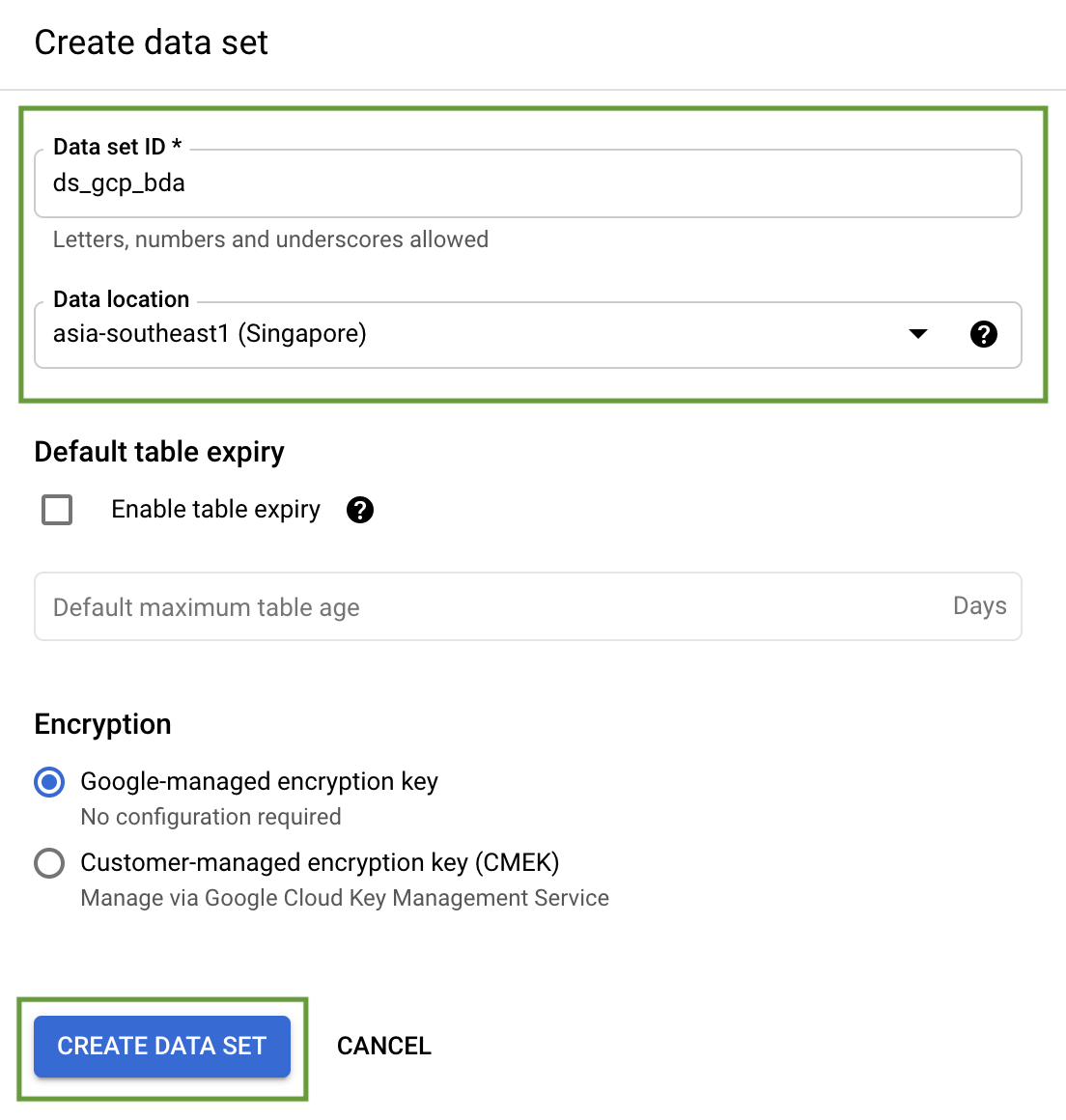Click the 'Enable table expiry' label text

tap(215, 510)
